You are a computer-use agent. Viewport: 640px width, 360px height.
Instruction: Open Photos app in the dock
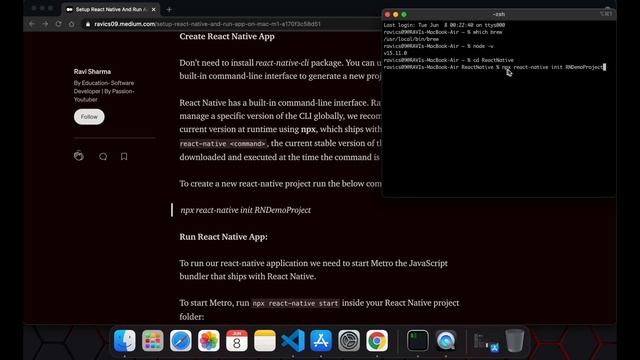click(x=209, y=340)
